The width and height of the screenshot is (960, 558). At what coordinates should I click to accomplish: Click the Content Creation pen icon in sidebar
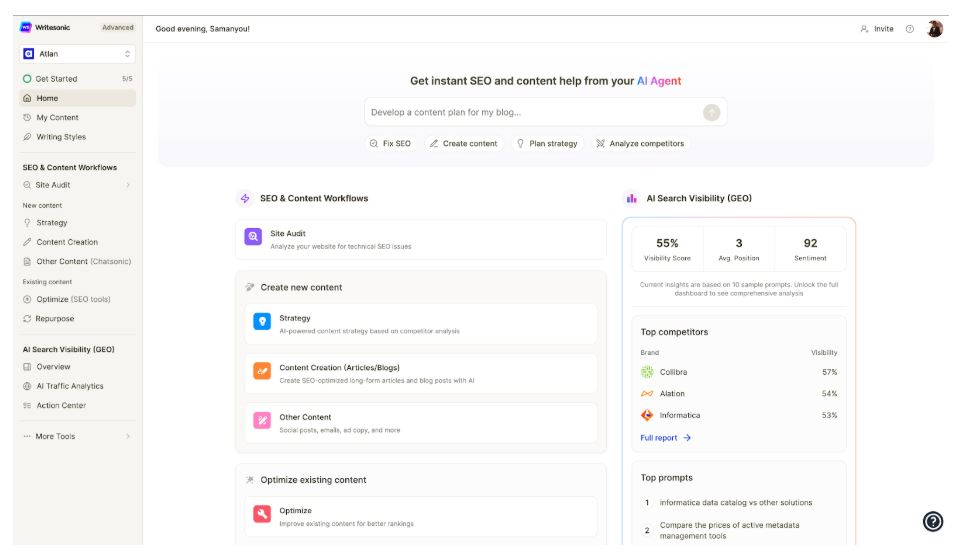[27, 242]
